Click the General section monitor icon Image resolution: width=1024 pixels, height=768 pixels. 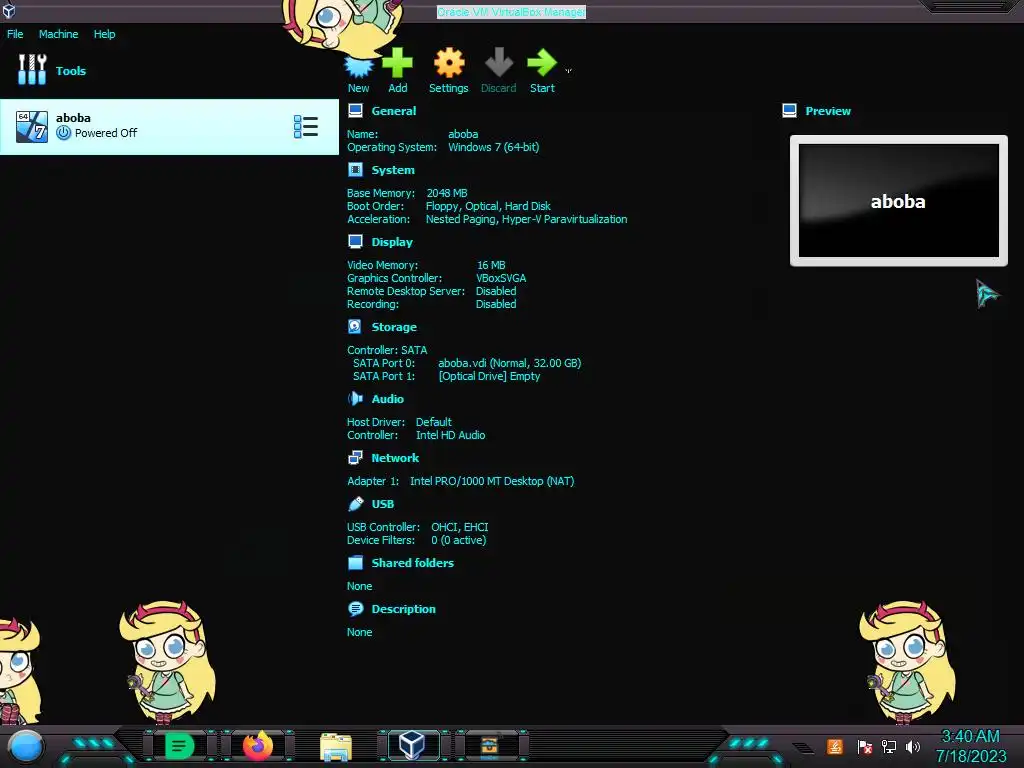(355, 111)
